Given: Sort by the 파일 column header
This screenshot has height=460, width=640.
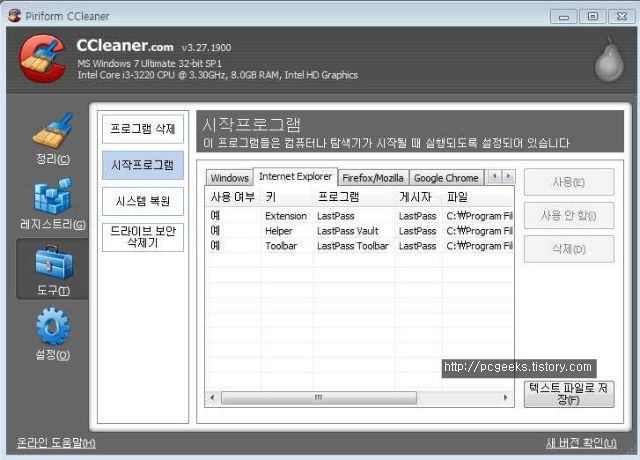Looking at the screenshot, I should (478, 197).
